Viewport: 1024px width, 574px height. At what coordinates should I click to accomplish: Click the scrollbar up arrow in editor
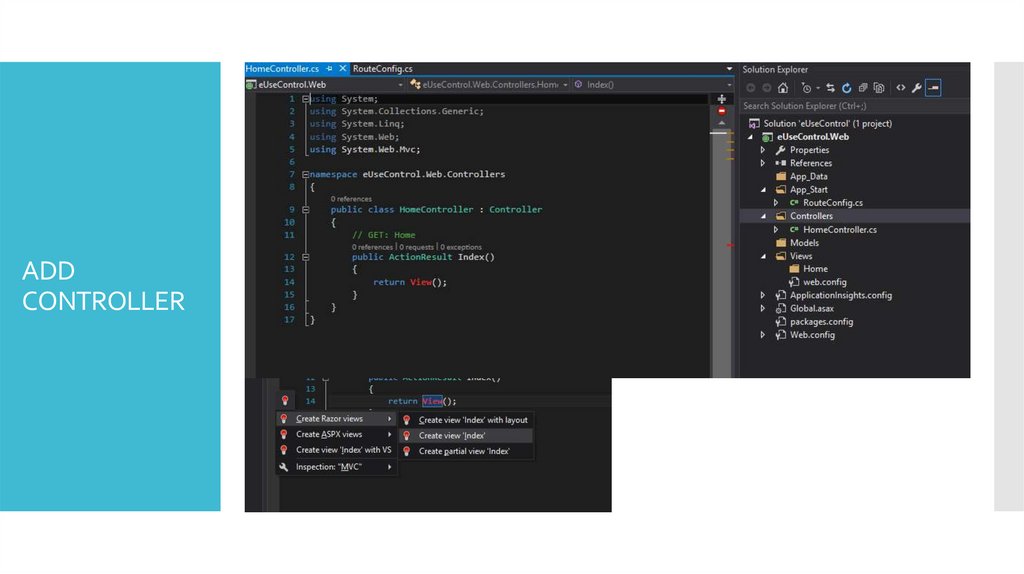coord(722,123)
